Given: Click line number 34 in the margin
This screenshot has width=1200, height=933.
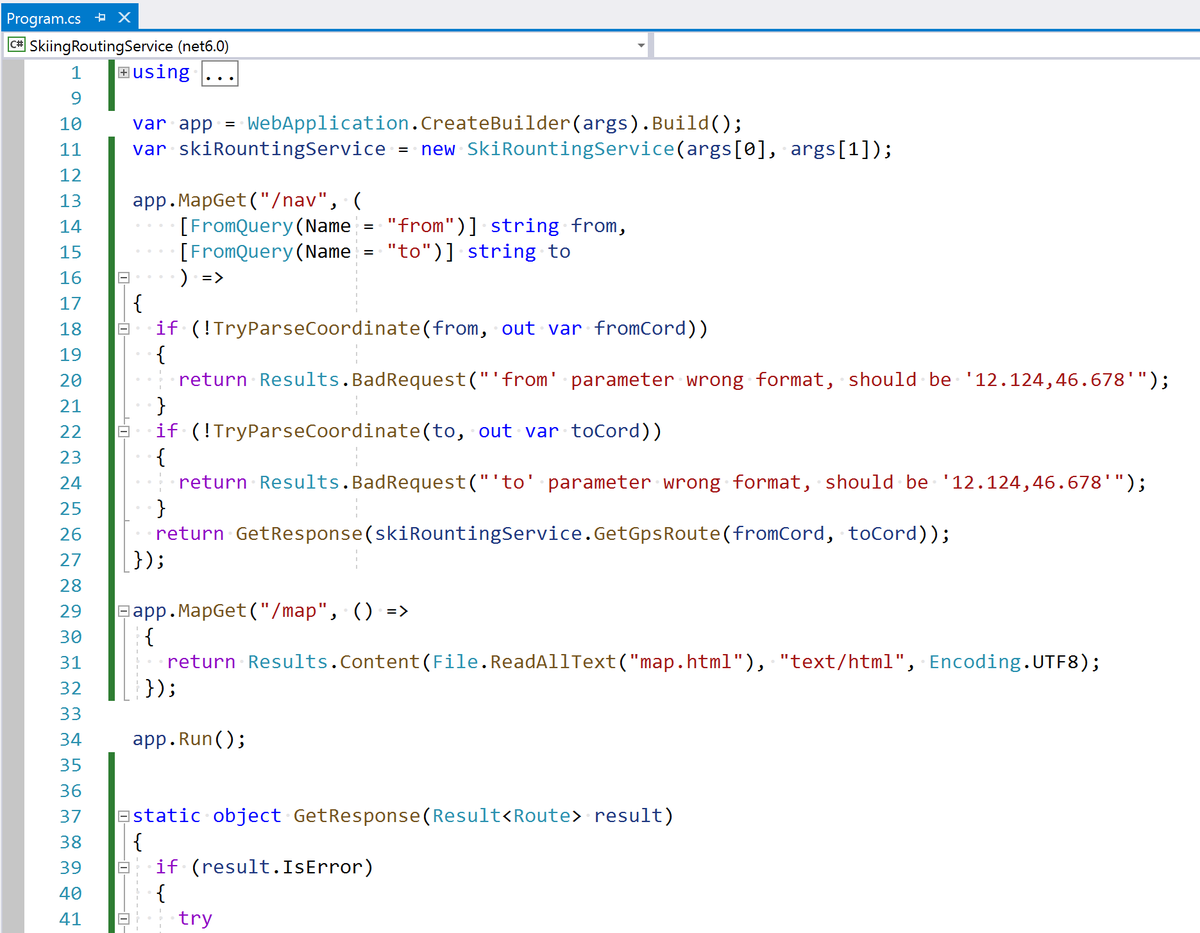Looking at the screenshot, I should [x=71, y=739].
